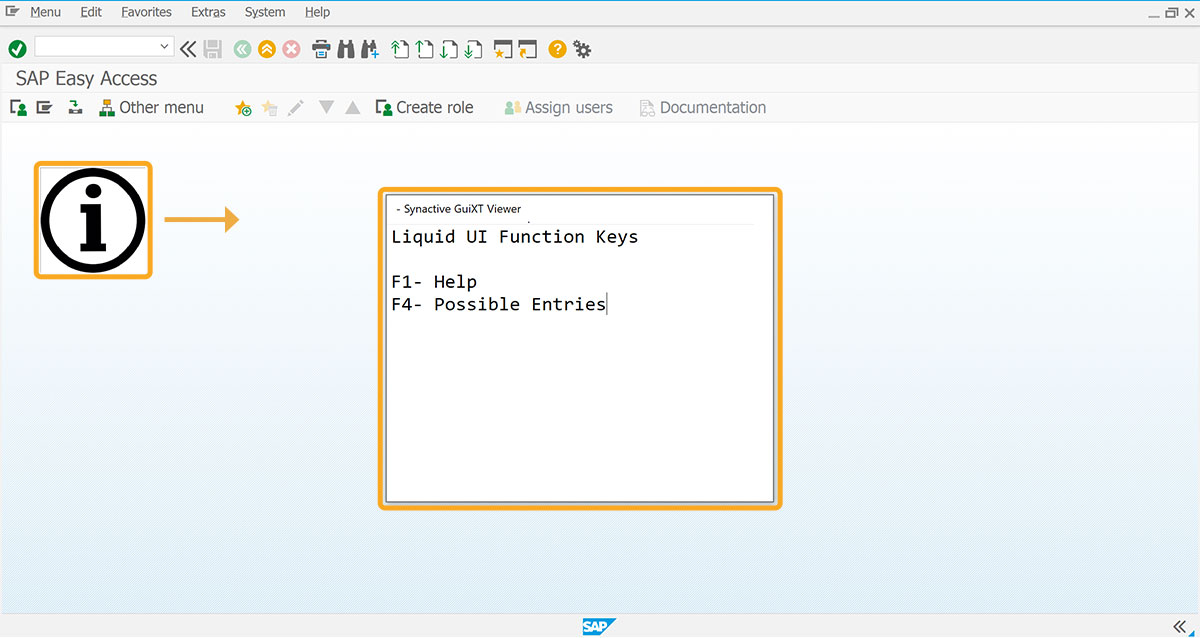Click the Other menu button
The image size is (1200, 638).
pos(151,107)
